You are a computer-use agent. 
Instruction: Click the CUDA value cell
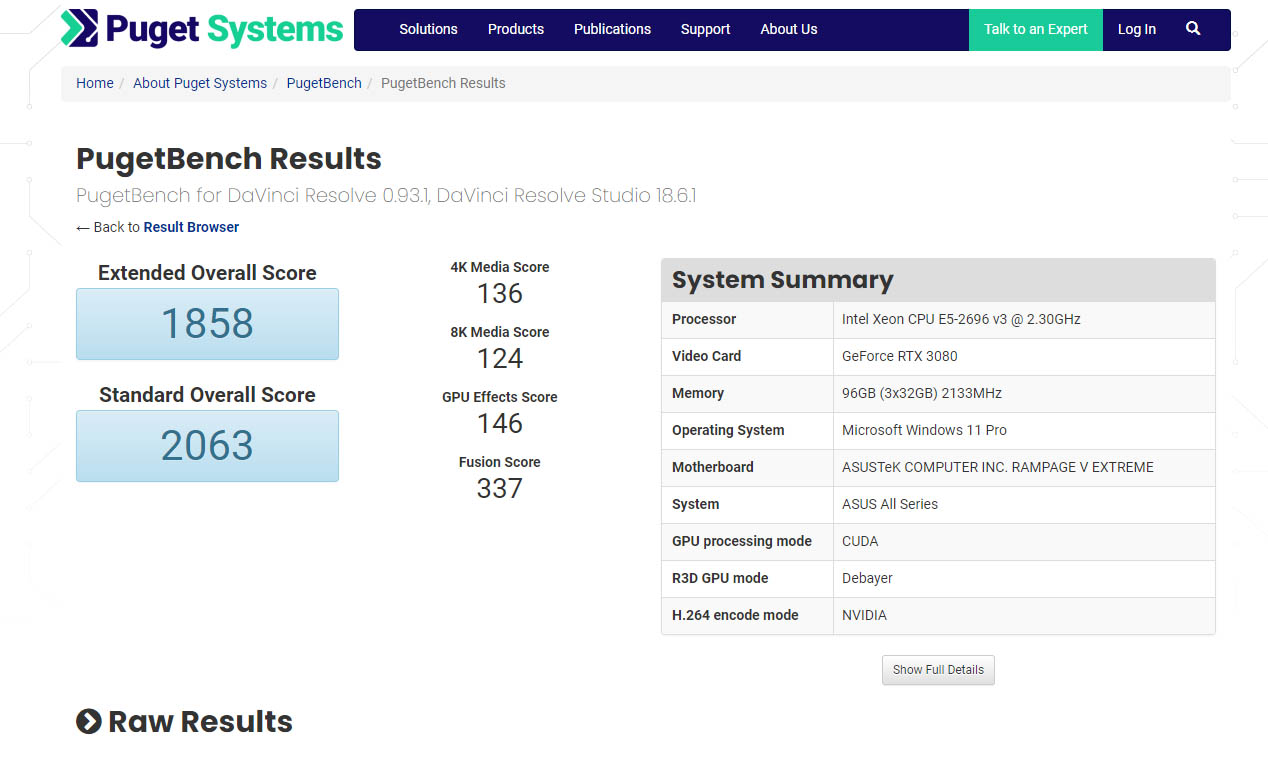(1023, 541)
